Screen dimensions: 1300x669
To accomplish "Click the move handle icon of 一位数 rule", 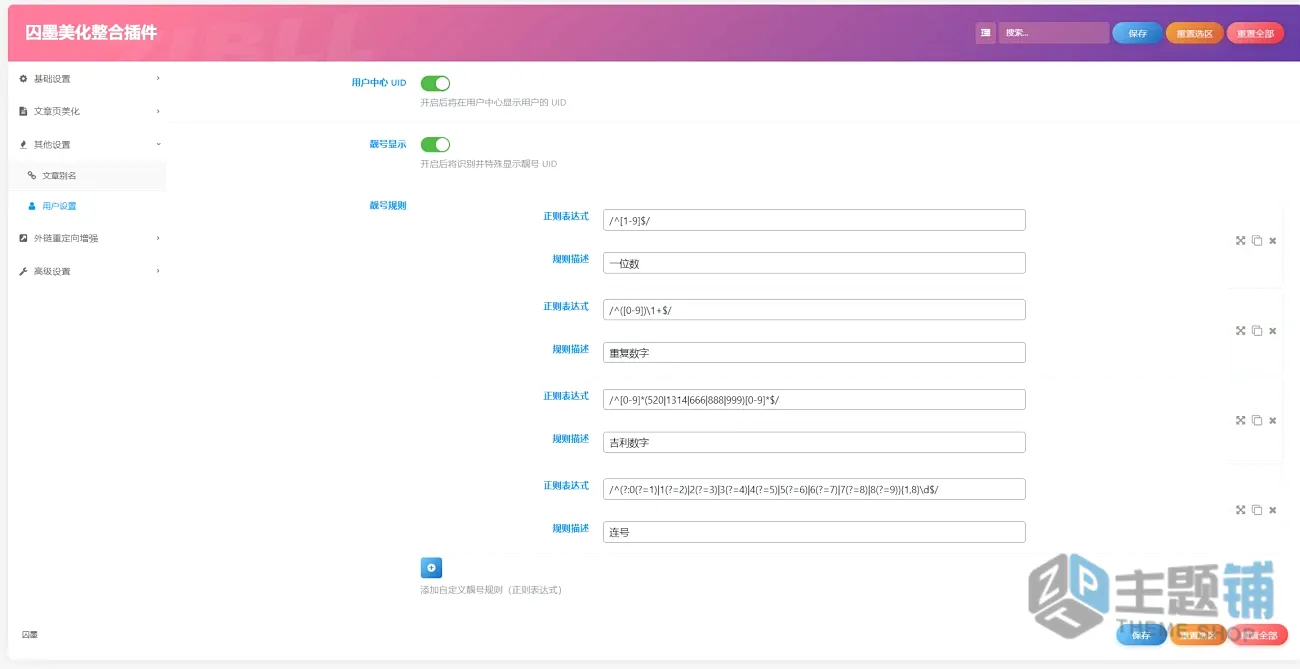I will (1240, 241).
